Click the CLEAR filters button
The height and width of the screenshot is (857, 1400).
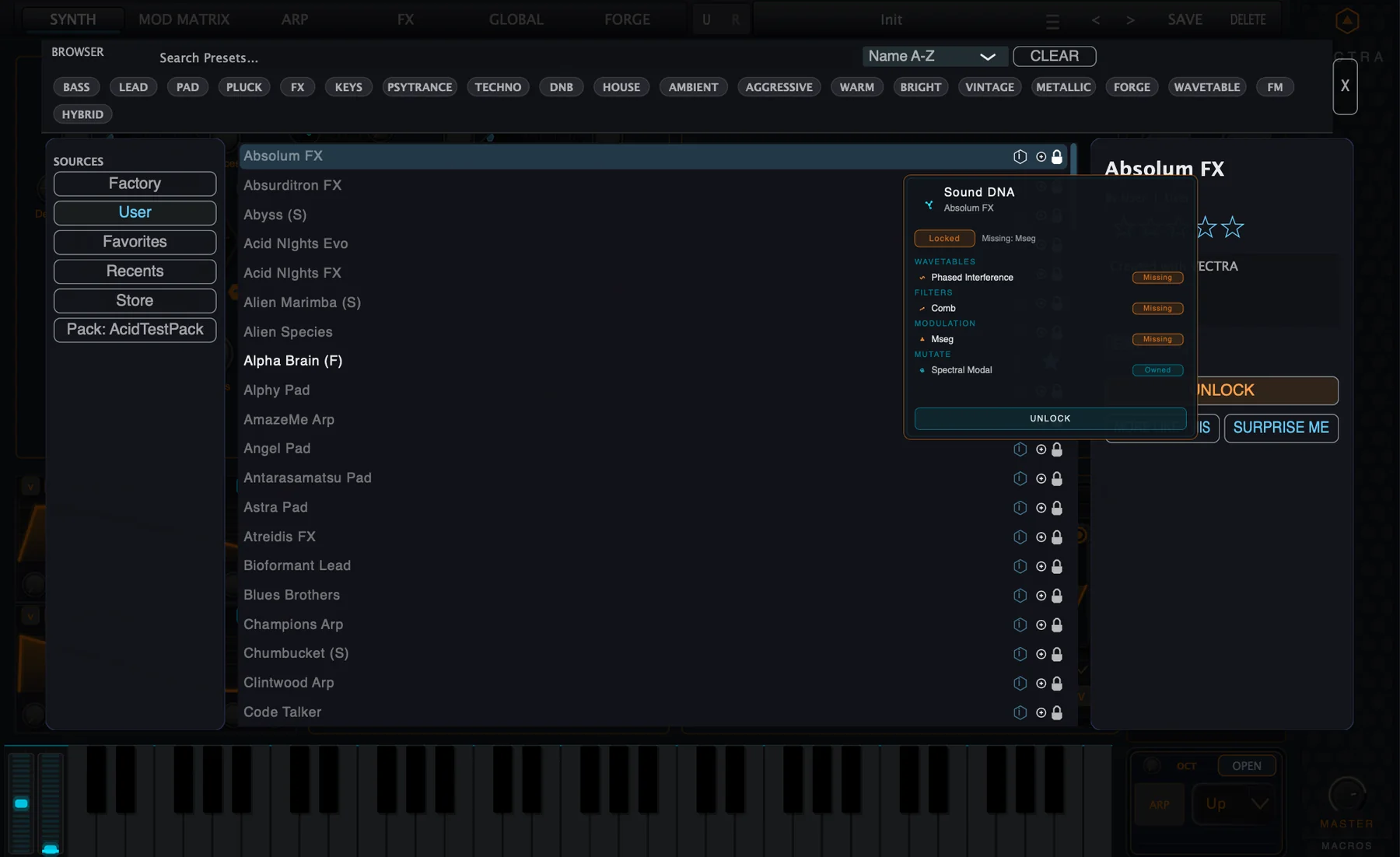click(x=1054, y=56)
